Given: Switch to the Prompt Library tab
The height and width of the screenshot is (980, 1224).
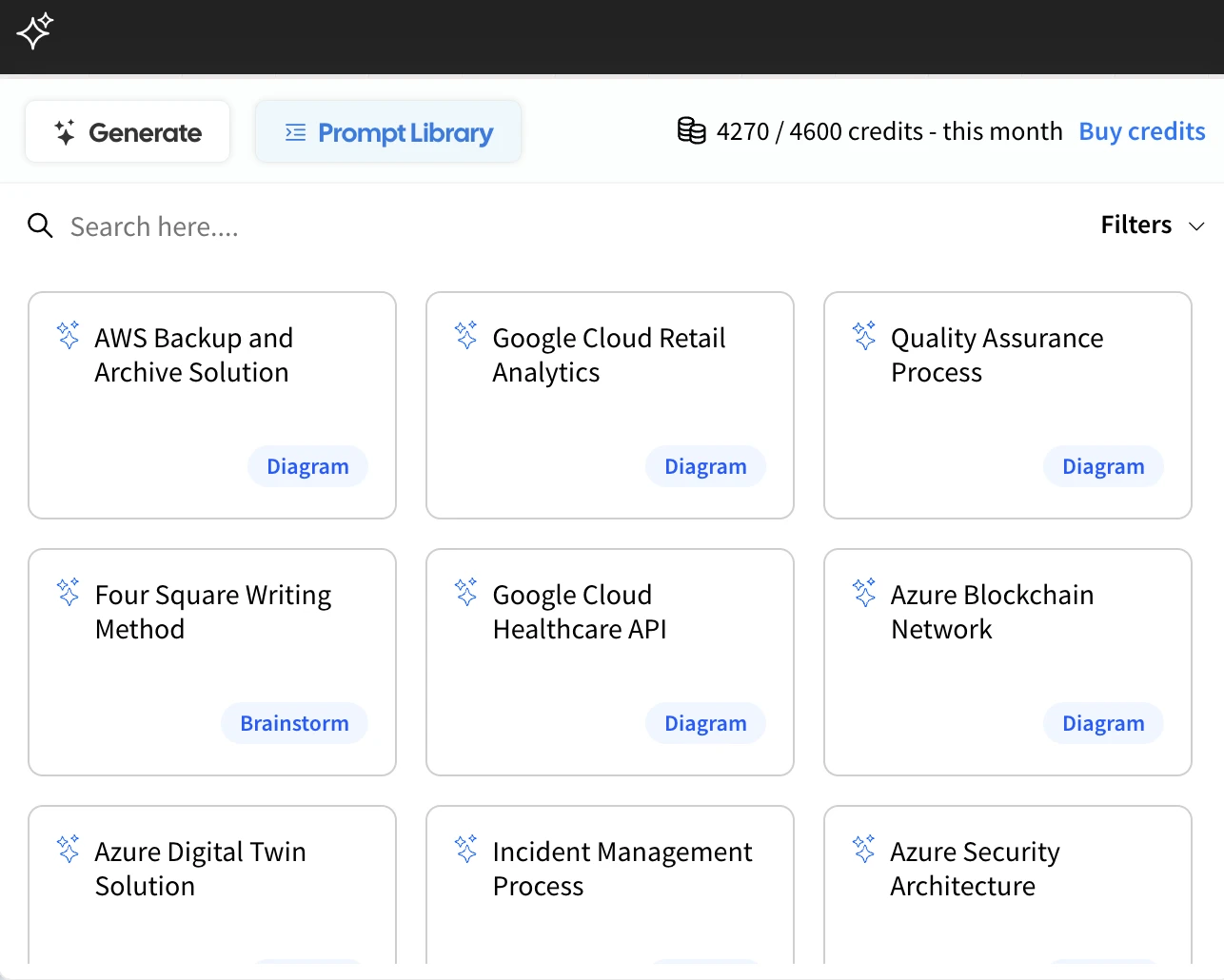Looking at the screenshot, I should pos(388,131).
